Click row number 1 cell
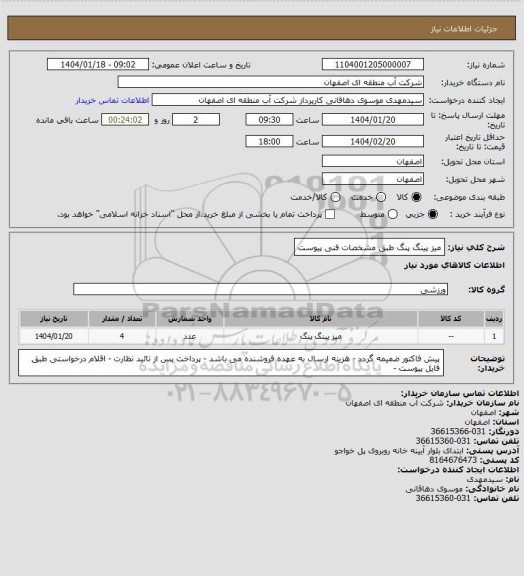 click(x=494, y=336)
